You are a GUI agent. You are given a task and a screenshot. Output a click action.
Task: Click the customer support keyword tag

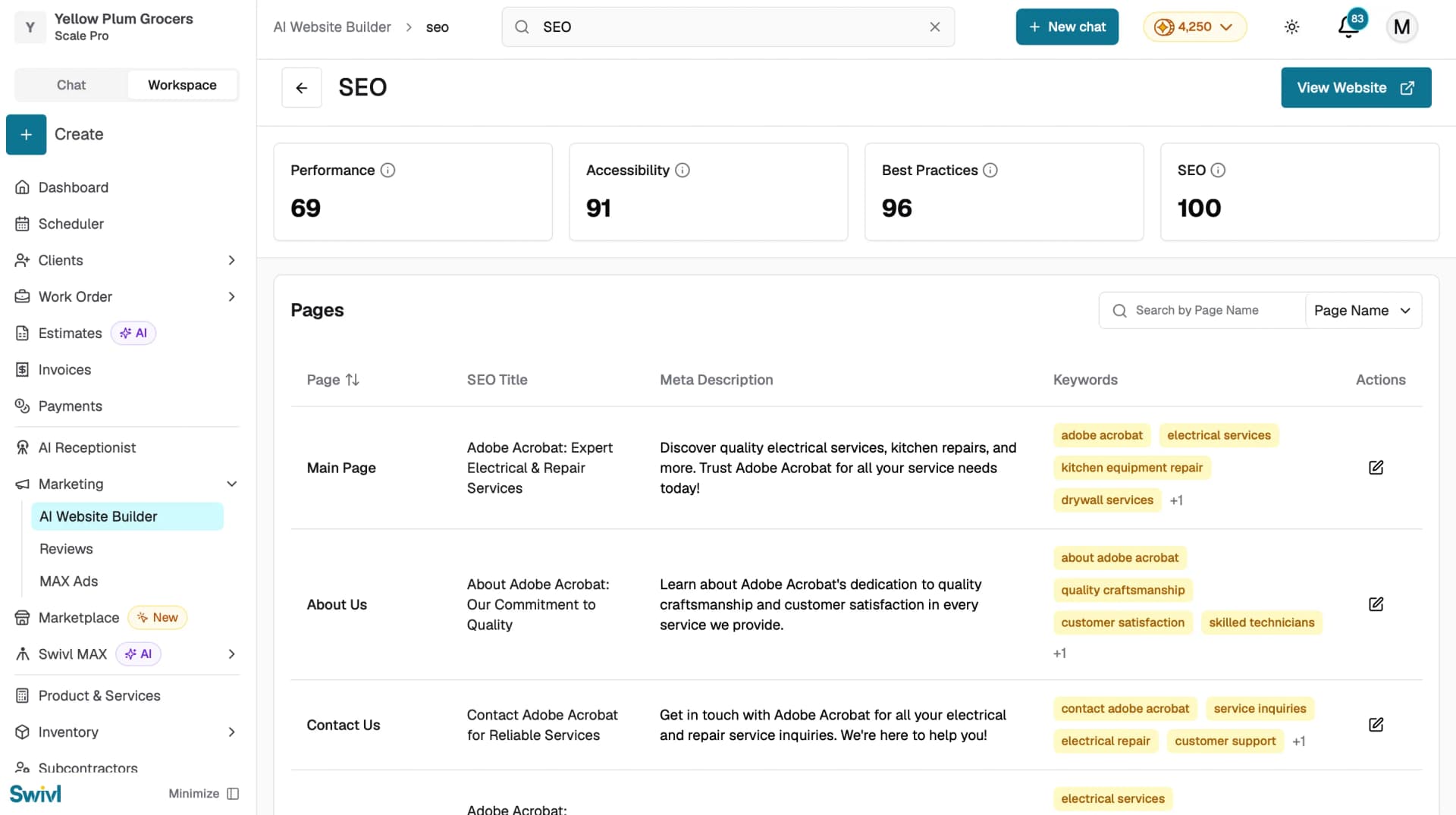click(1225, 741)
